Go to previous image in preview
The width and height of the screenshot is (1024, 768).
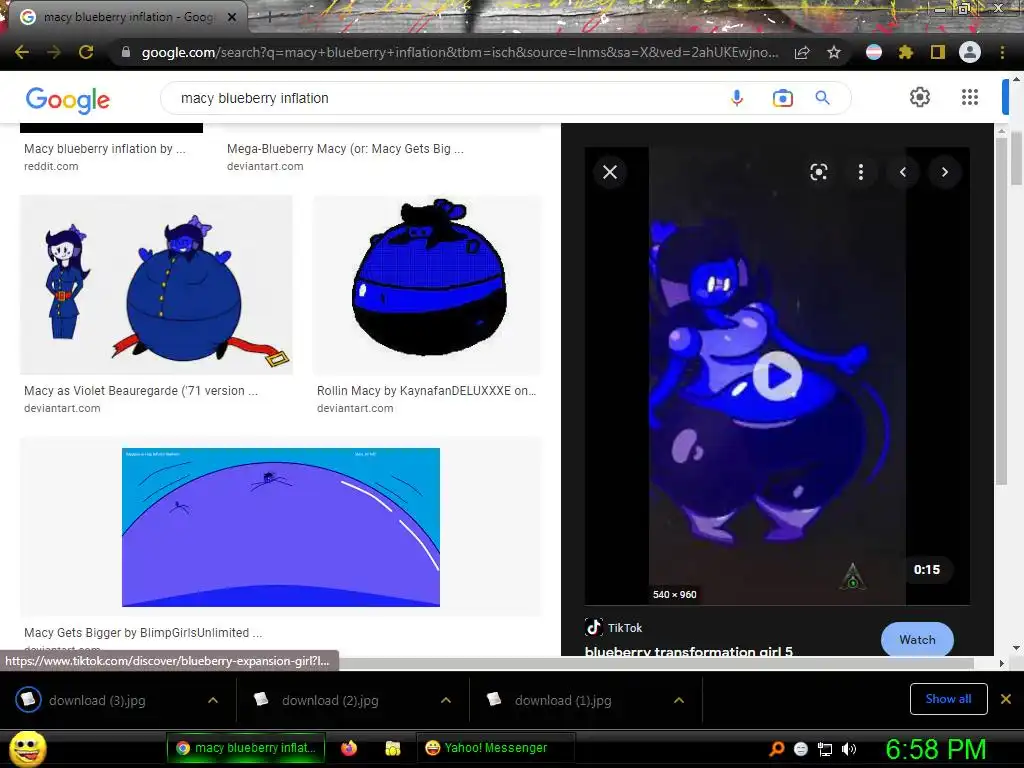(903, 172)
